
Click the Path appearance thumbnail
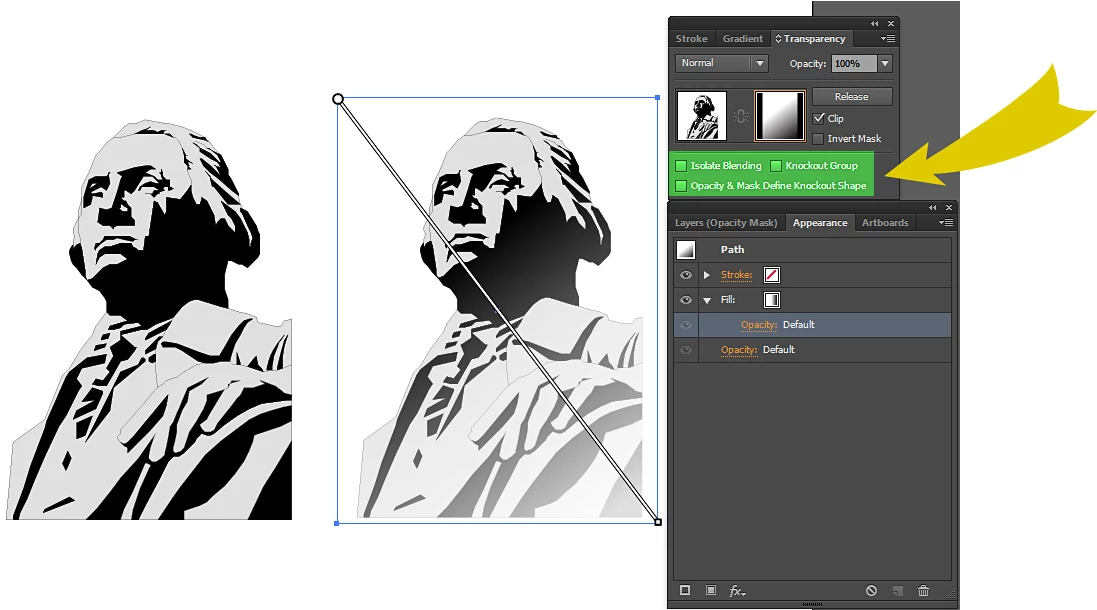(686, 250)
